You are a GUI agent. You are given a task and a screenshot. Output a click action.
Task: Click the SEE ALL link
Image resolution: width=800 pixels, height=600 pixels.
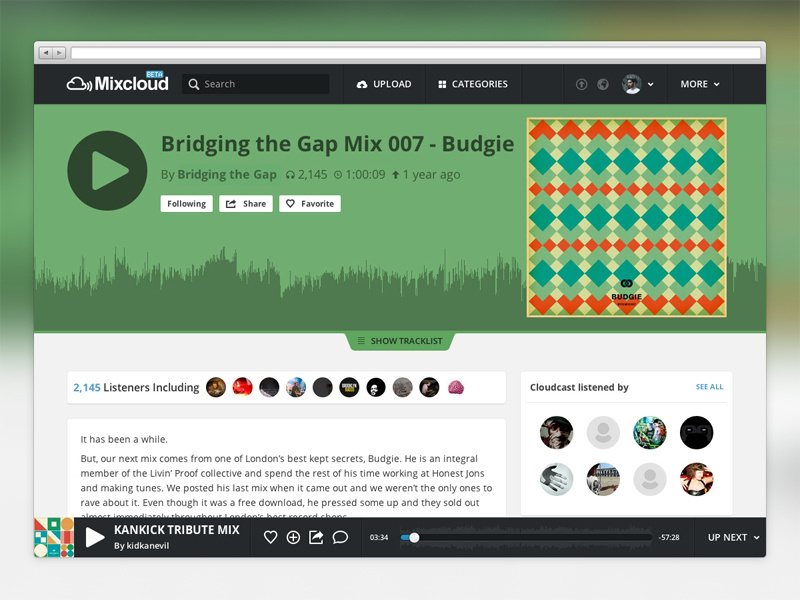coord(709,387)
